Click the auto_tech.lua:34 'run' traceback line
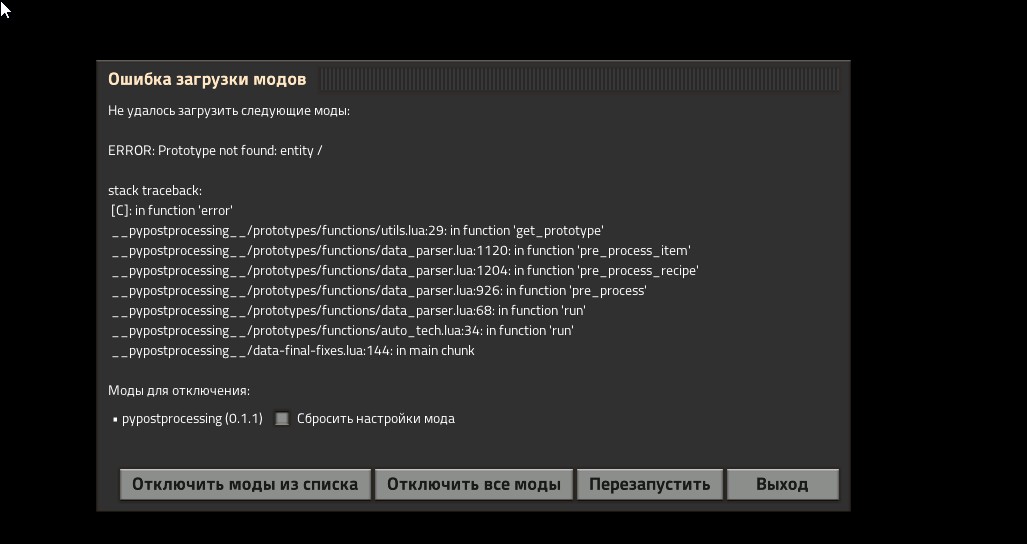This screenshot has height=544, width=1027. pyautogui.click(x=343, y=330)
